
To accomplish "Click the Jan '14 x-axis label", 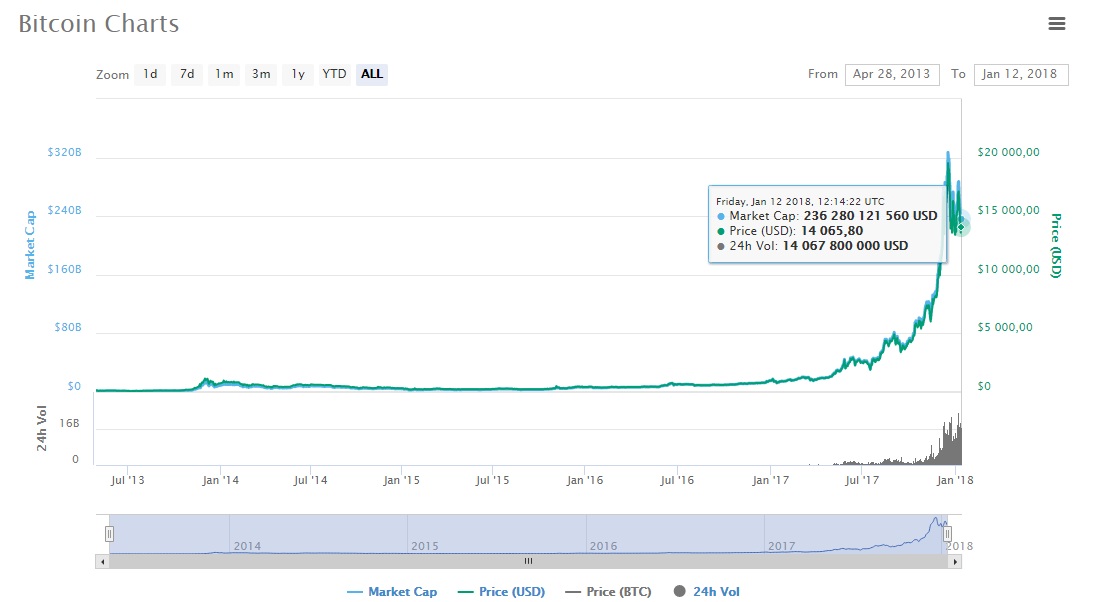I will point(220,480).
